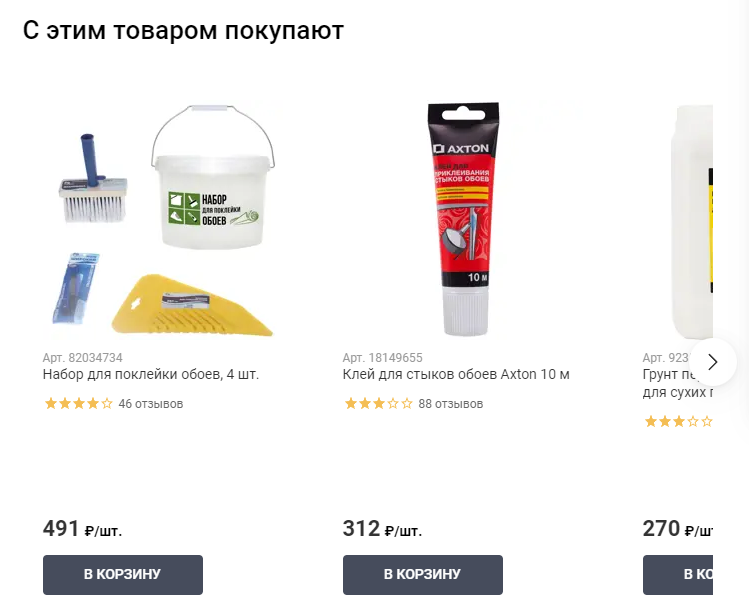Click star rating of wallpaper kit
749x612 pixels.
pyautogui.click(x=78, y=404)
